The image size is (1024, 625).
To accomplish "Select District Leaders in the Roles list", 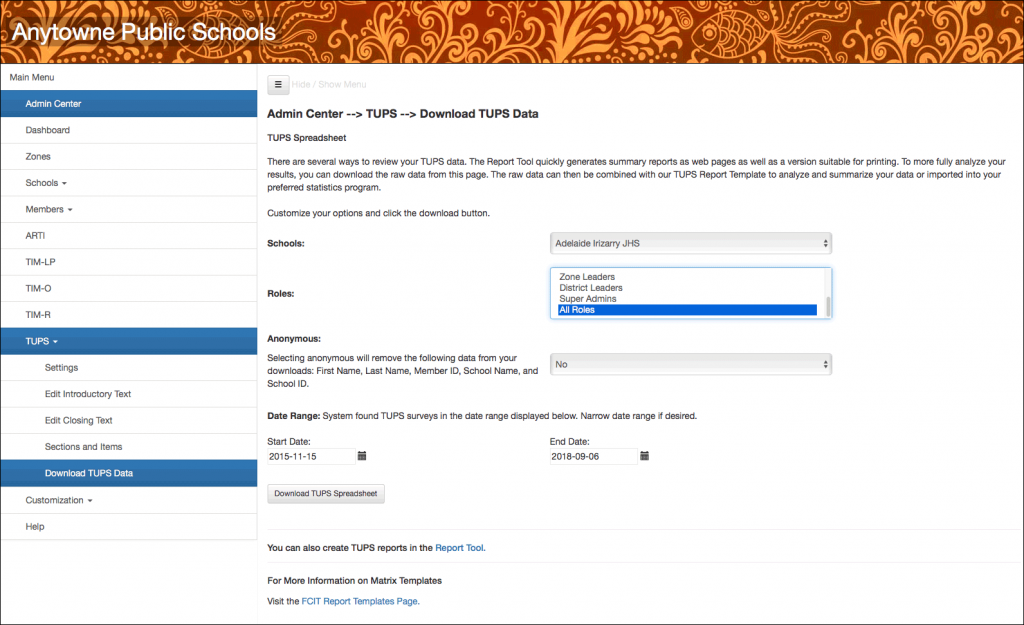I will tap(591, 288).
